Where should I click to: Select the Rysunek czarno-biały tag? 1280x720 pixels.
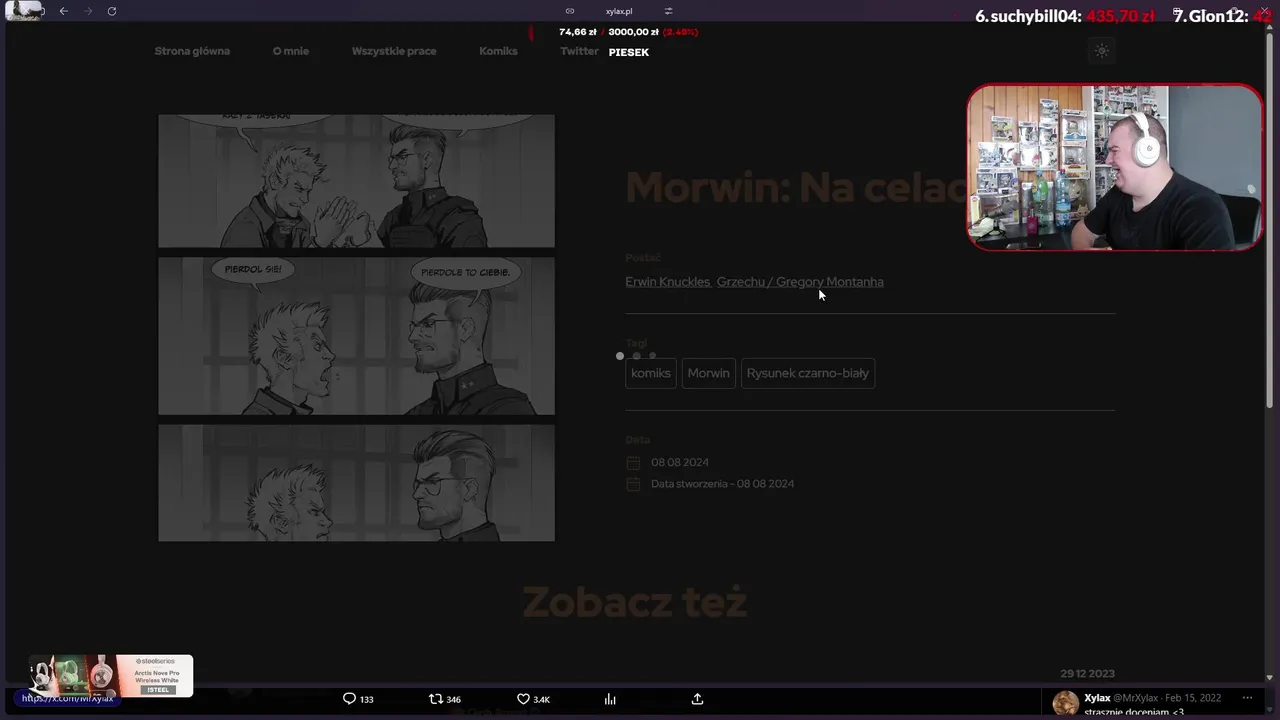pos(808,373)
